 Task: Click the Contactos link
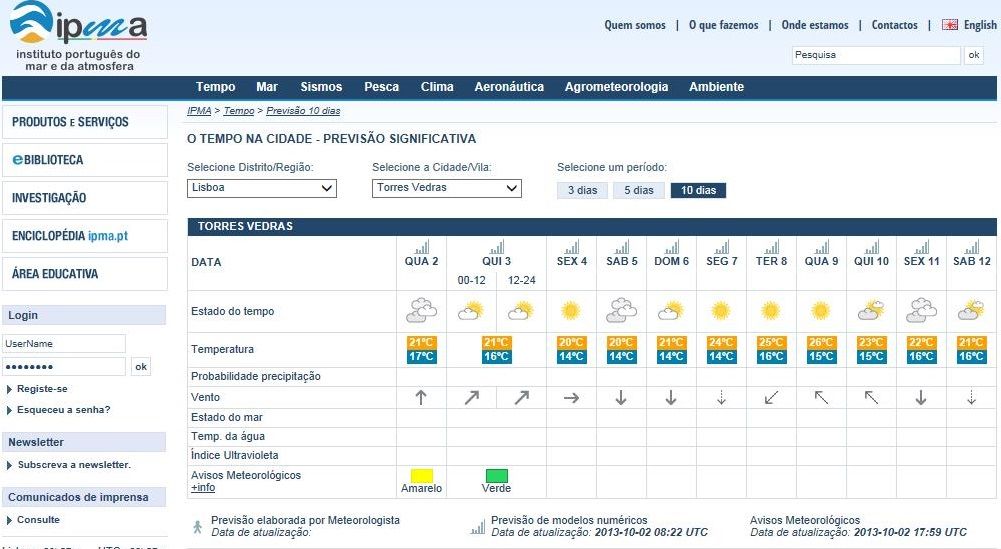(894, 25)
